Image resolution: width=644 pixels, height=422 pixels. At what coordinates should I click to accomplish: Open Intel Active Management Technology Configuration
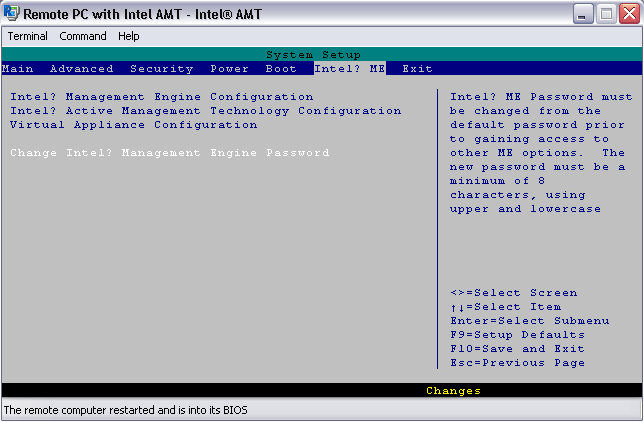coord(205,111)
